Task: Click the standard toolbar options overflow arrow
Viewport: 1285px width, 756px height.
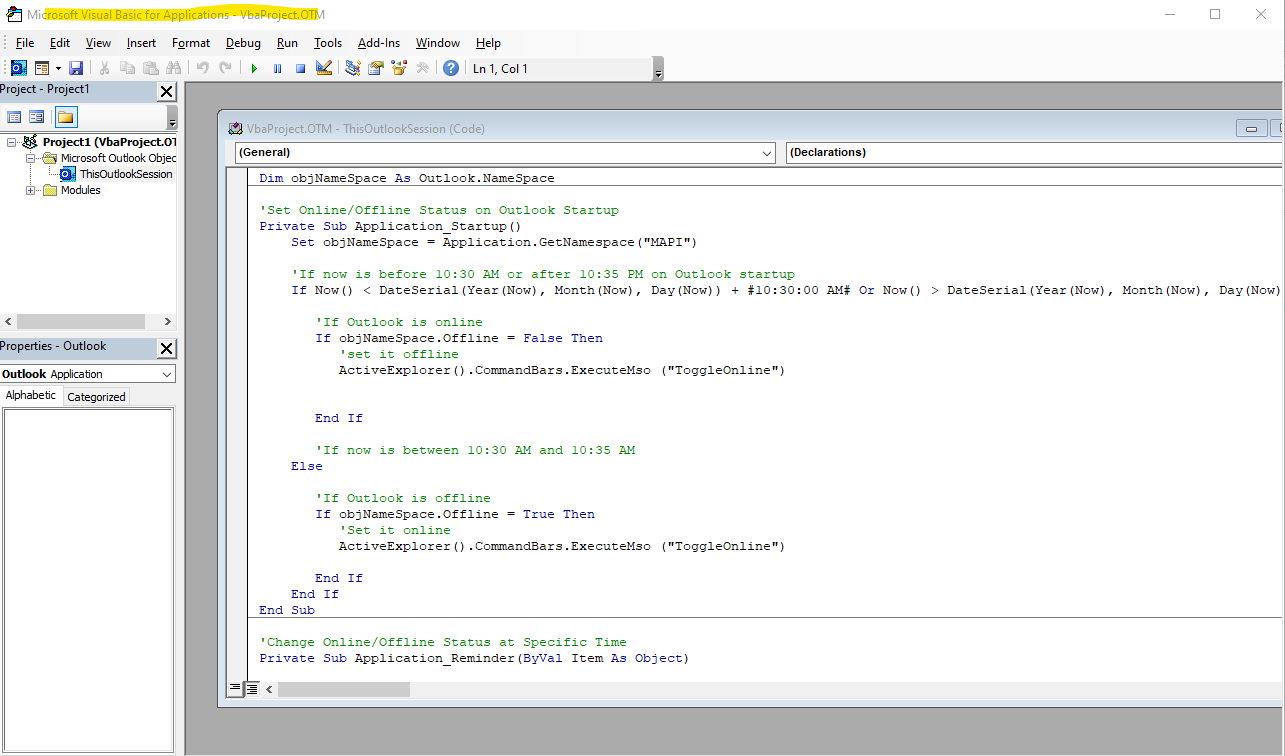Action: (658, 69)
